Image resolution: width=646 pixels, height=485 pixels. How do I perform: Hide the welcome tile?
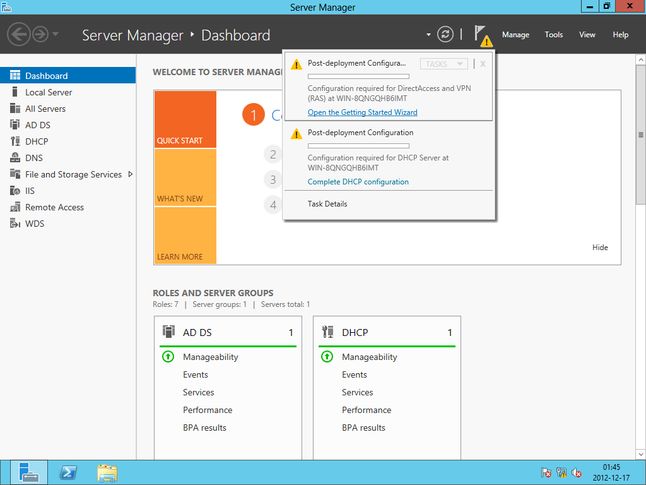click(x=600, y=247)
